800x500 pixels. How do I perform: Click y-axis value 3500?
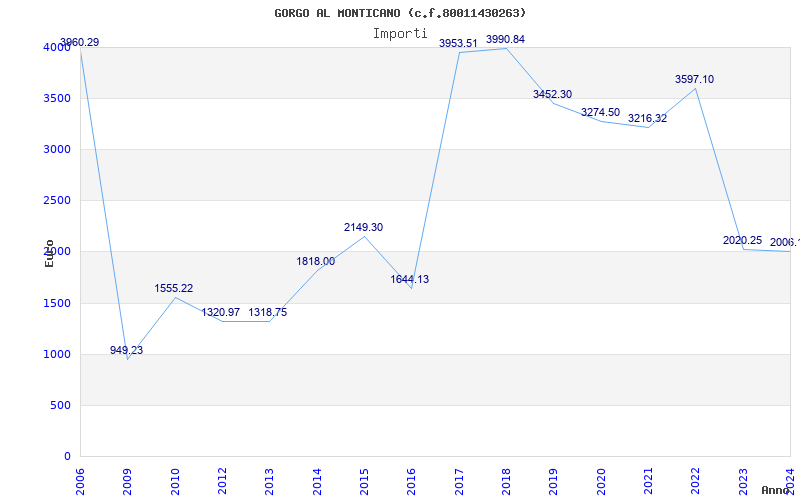coord(57,98)
